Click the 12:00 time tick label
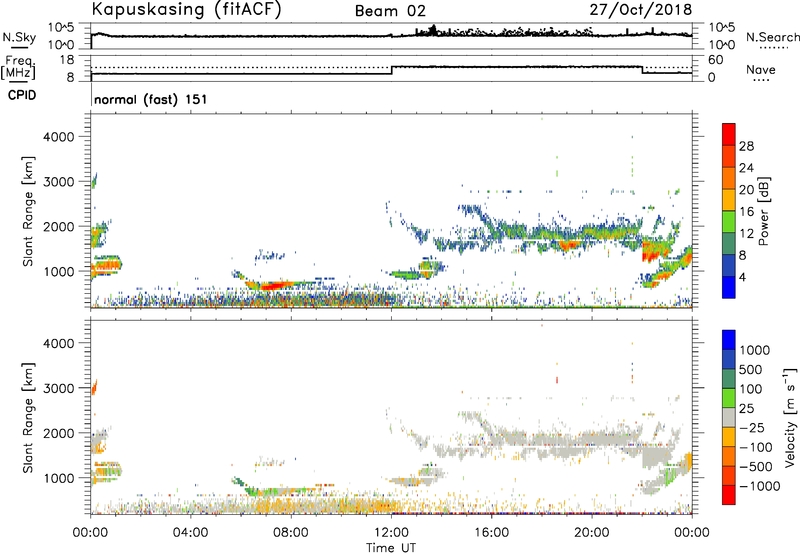The image size is (800, 554). (391, 533)
